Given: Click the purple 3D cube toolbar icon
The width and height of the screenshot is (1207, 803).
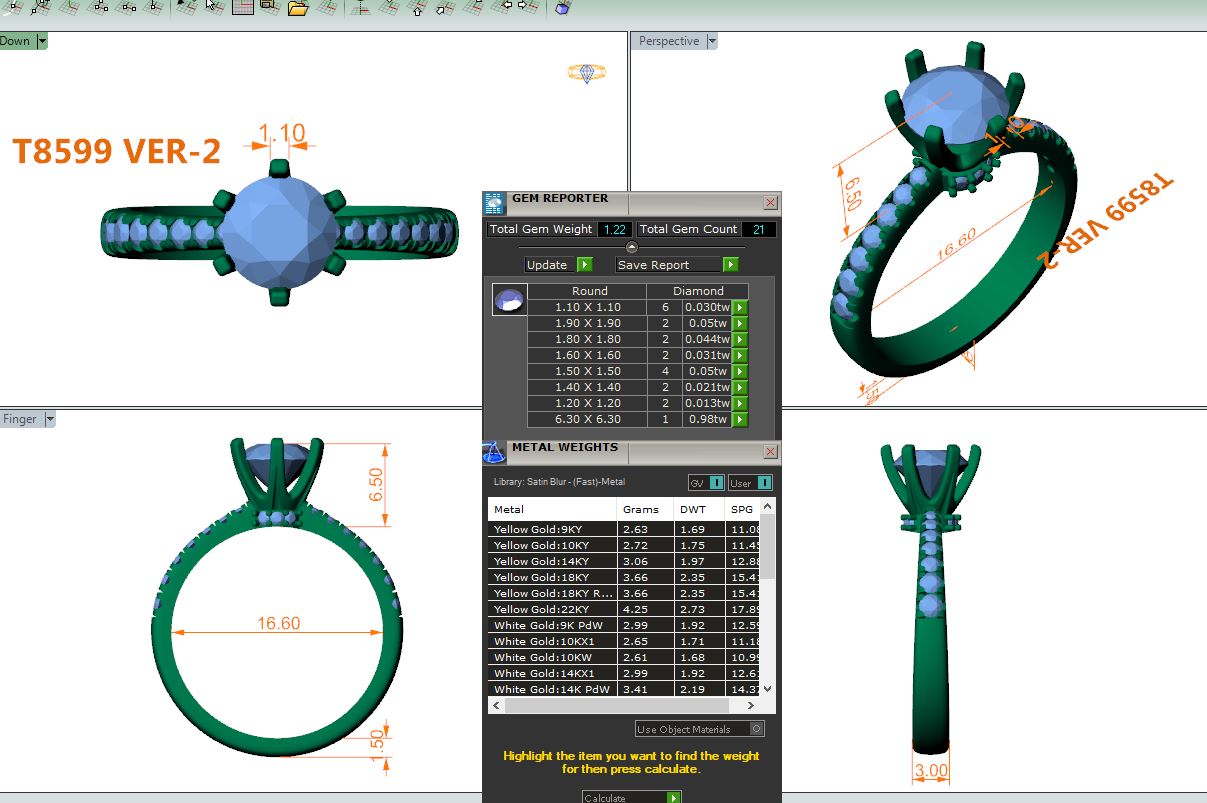Looking at the screenshot, I should [x=563, y=8].
